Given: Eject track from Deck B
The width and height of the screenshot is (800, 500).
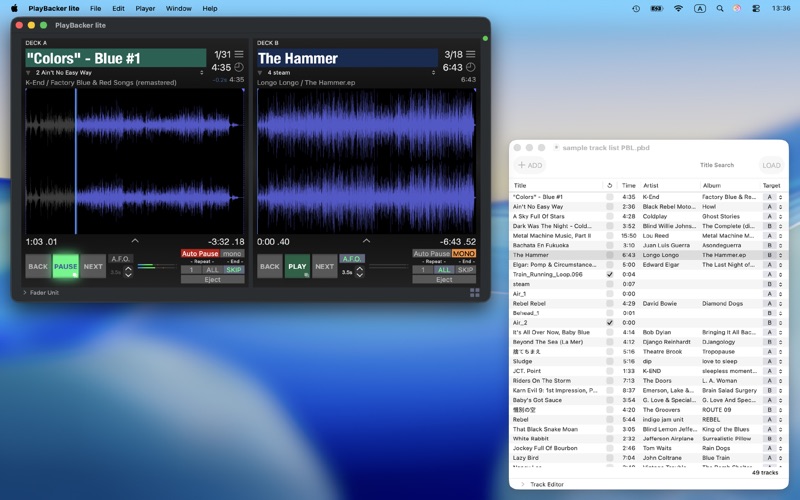Looking at the screenshot, I should (x=444, y=280).
